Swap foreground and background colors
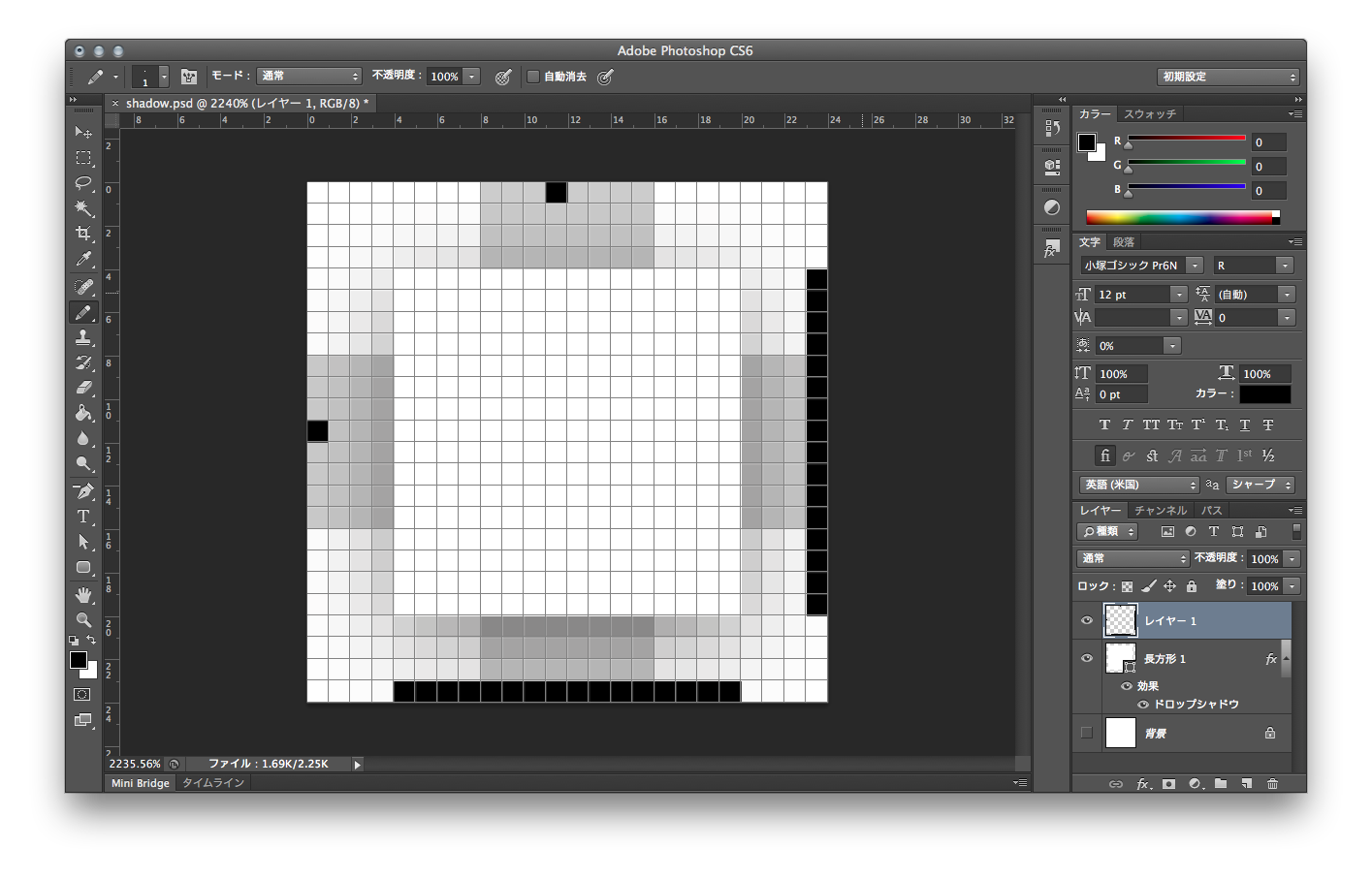Image resolution: width=1372 pixels, height=879 pixels. click(91, 640)
